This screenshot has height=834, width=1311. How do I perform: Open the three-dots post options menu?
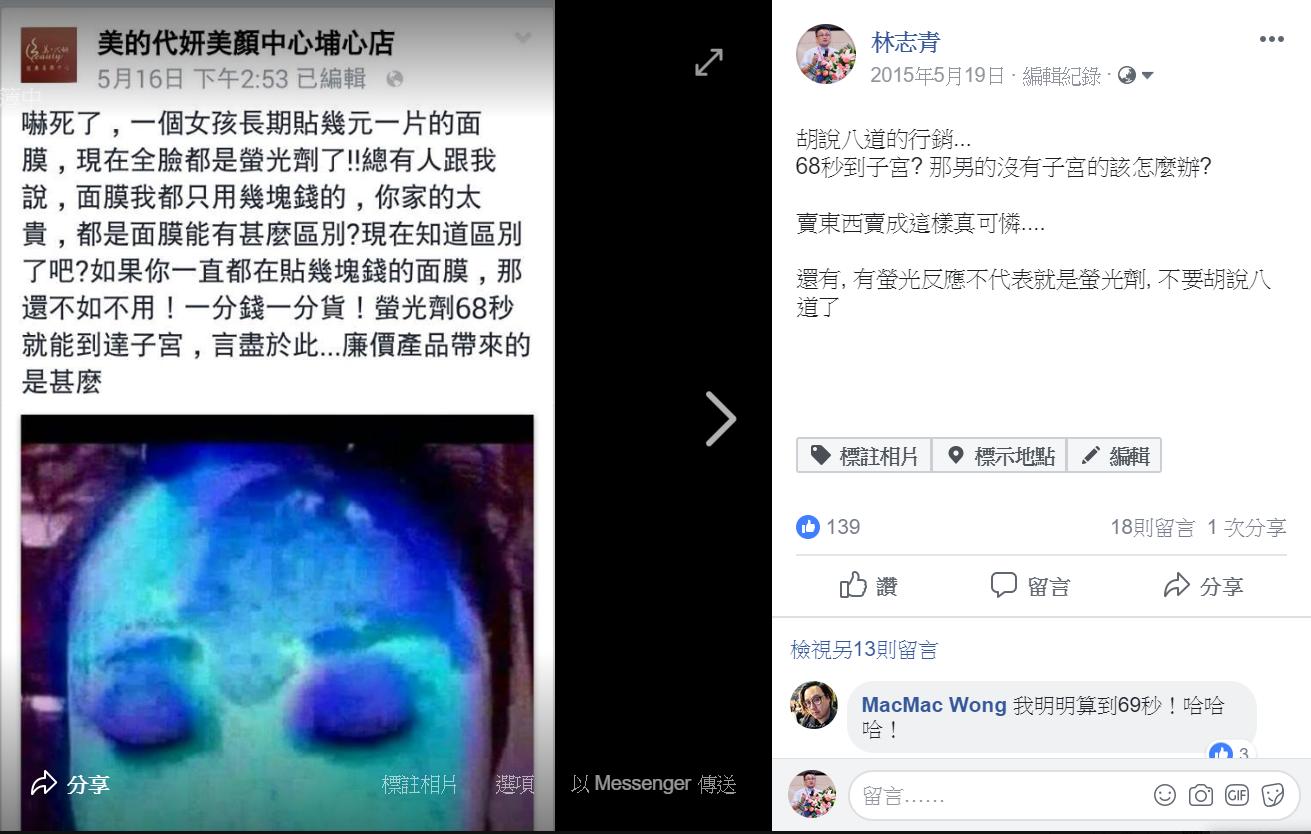click(1271, 39)
